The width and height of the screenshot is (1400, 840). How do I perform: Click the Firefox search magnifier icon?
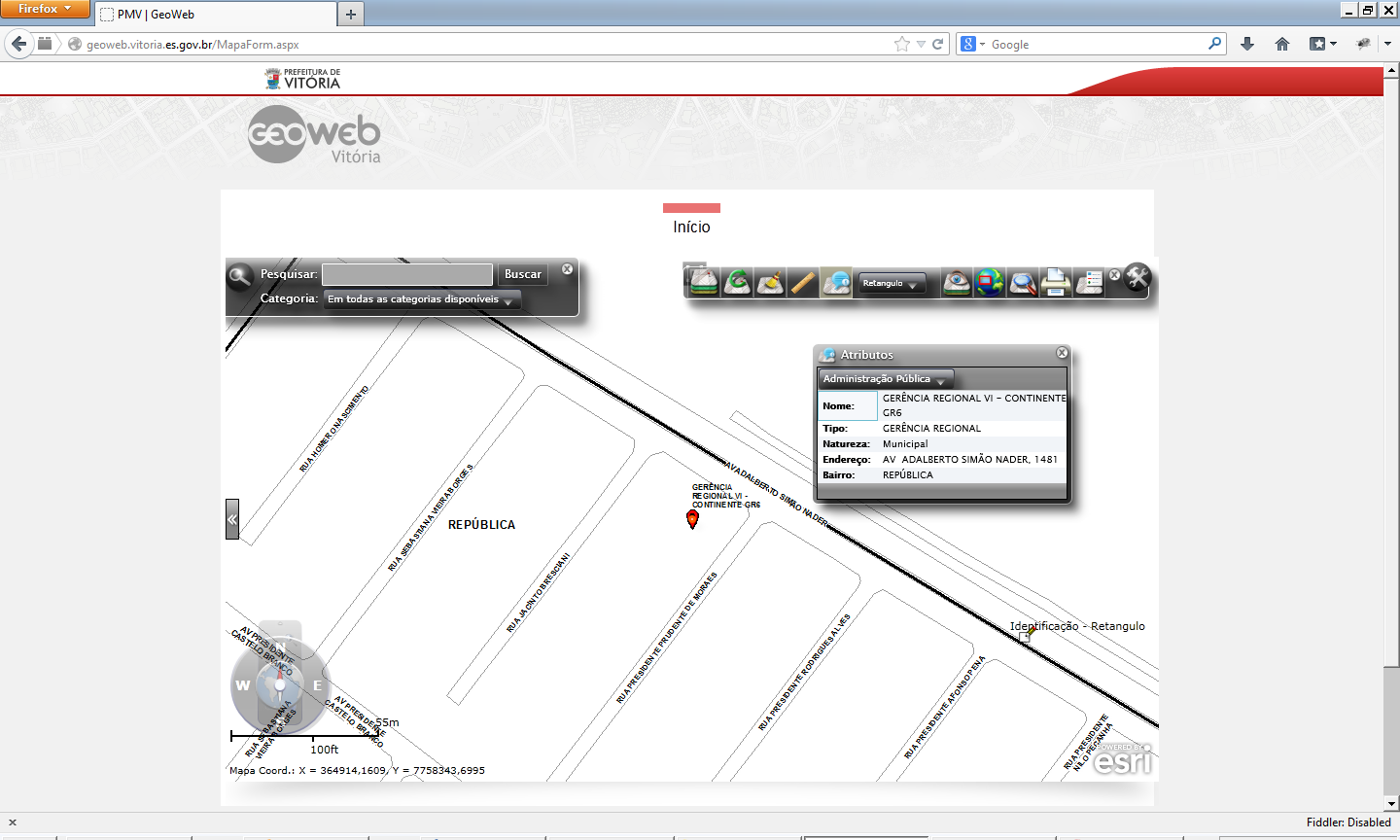pos(1214,44)
